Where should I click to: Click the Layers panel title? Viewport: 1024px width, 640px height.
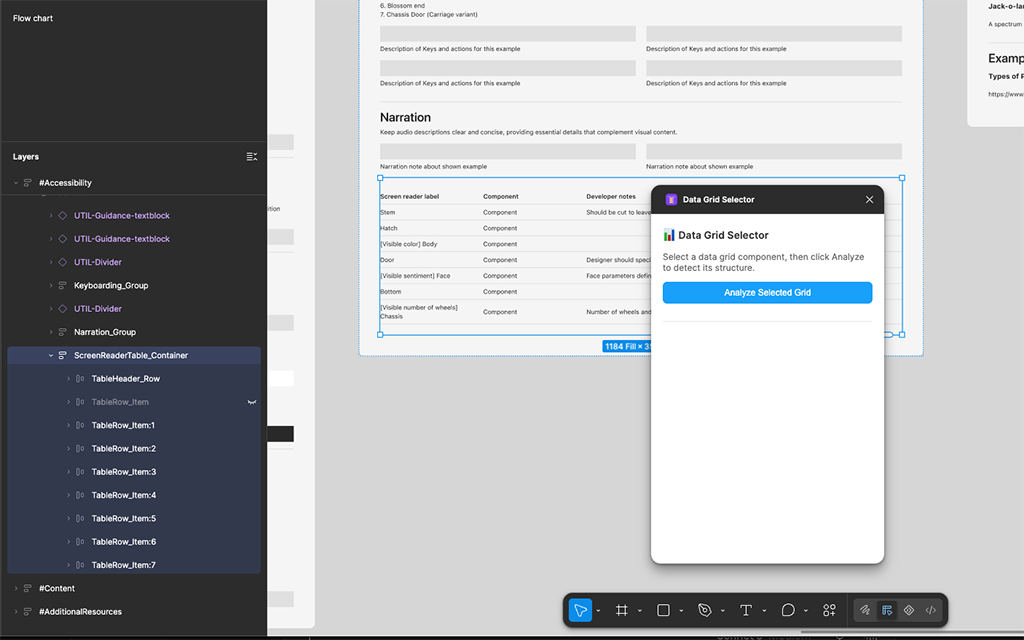[x=26, y=157]
